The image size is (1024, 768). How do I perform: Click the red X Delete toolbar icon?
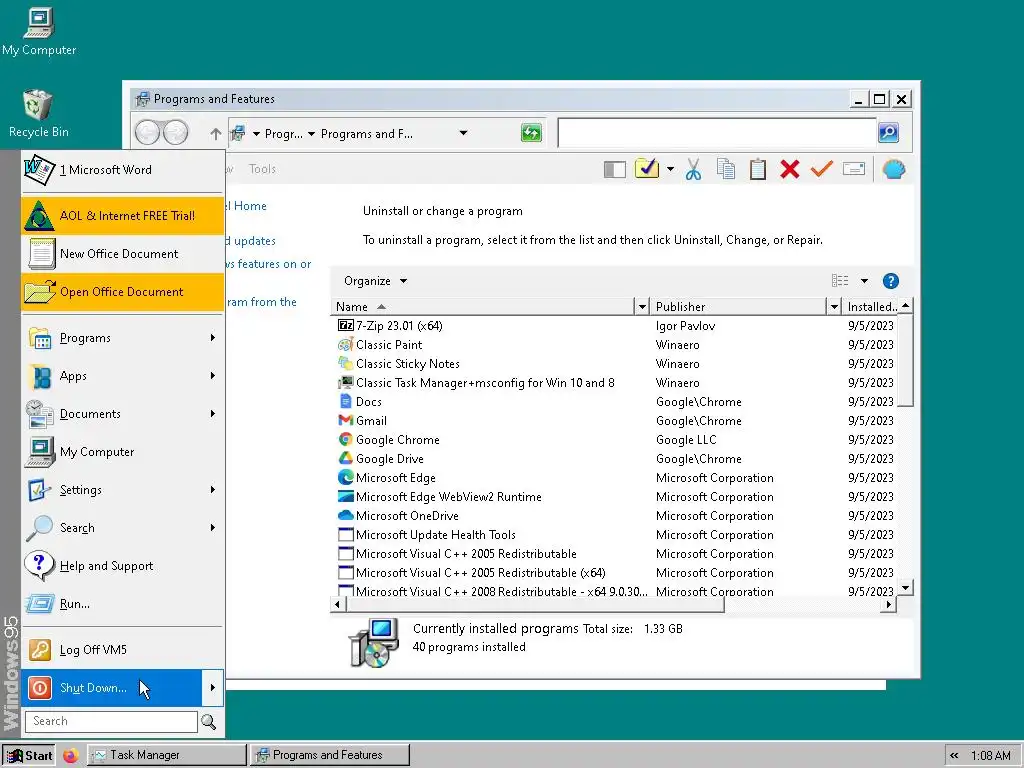(790, 169)
